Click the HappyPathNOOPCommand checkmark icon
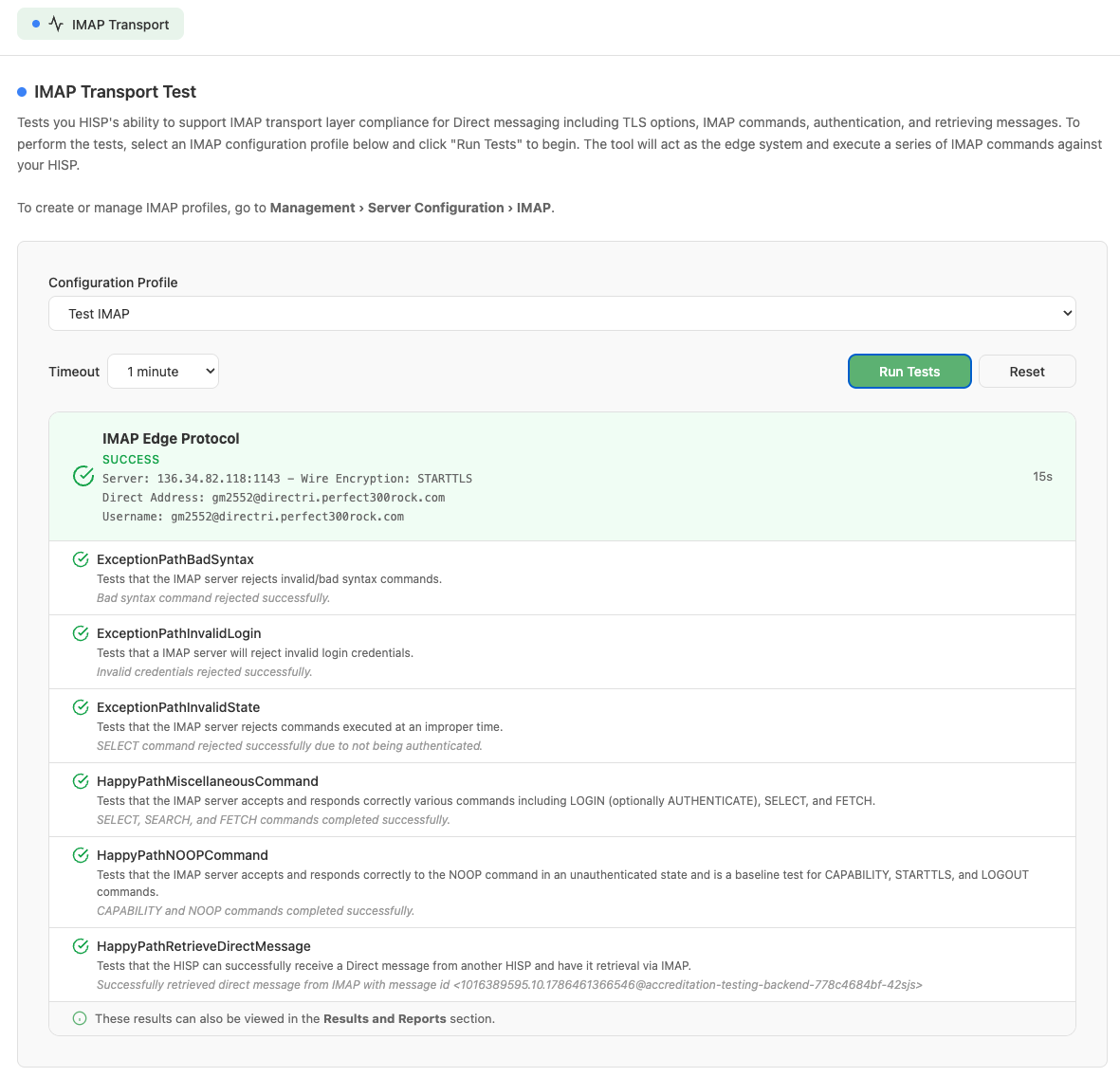Screen dimensions: 1120x1077 (x=81, y=855)
